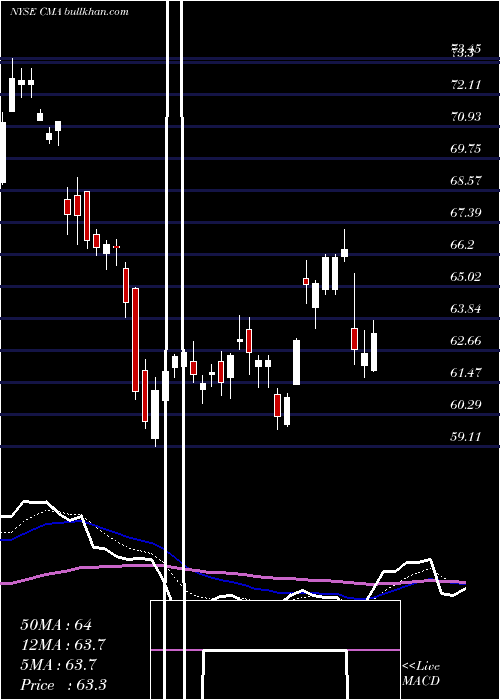This screenshot has height=700, width=500.
Task: Click the 60.29 price level label
Action: pyautogui.click(x=466, y=404)
